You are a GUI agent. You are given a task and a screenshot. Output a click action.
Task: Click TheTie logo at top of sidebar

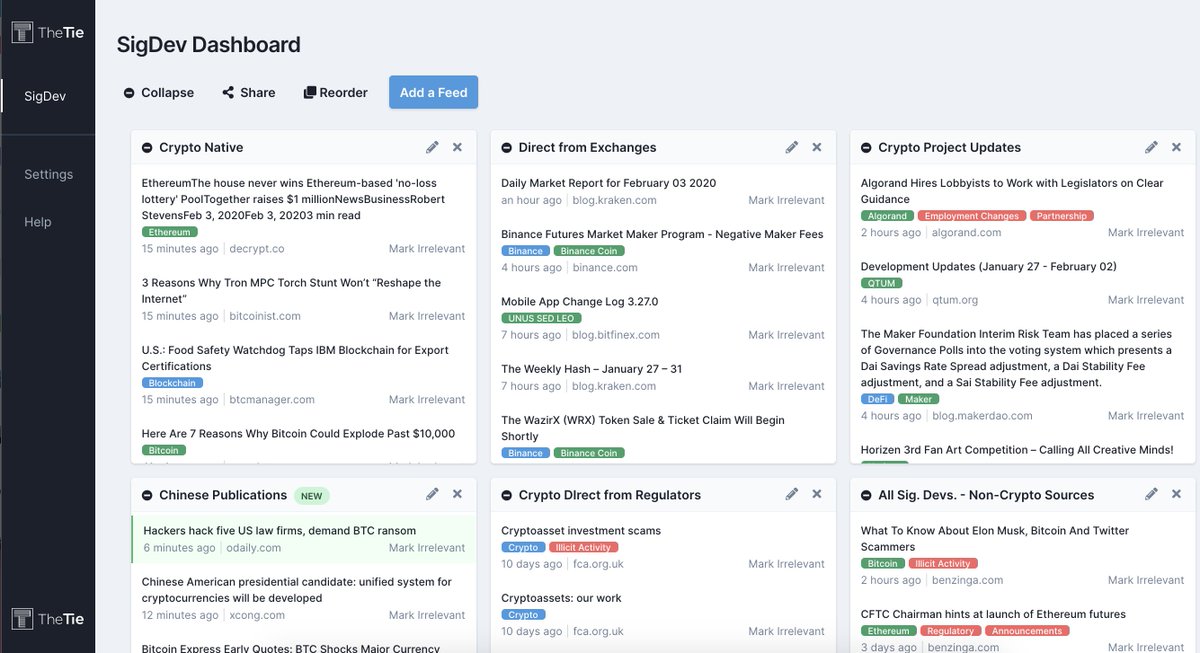(x=47, y=32)
